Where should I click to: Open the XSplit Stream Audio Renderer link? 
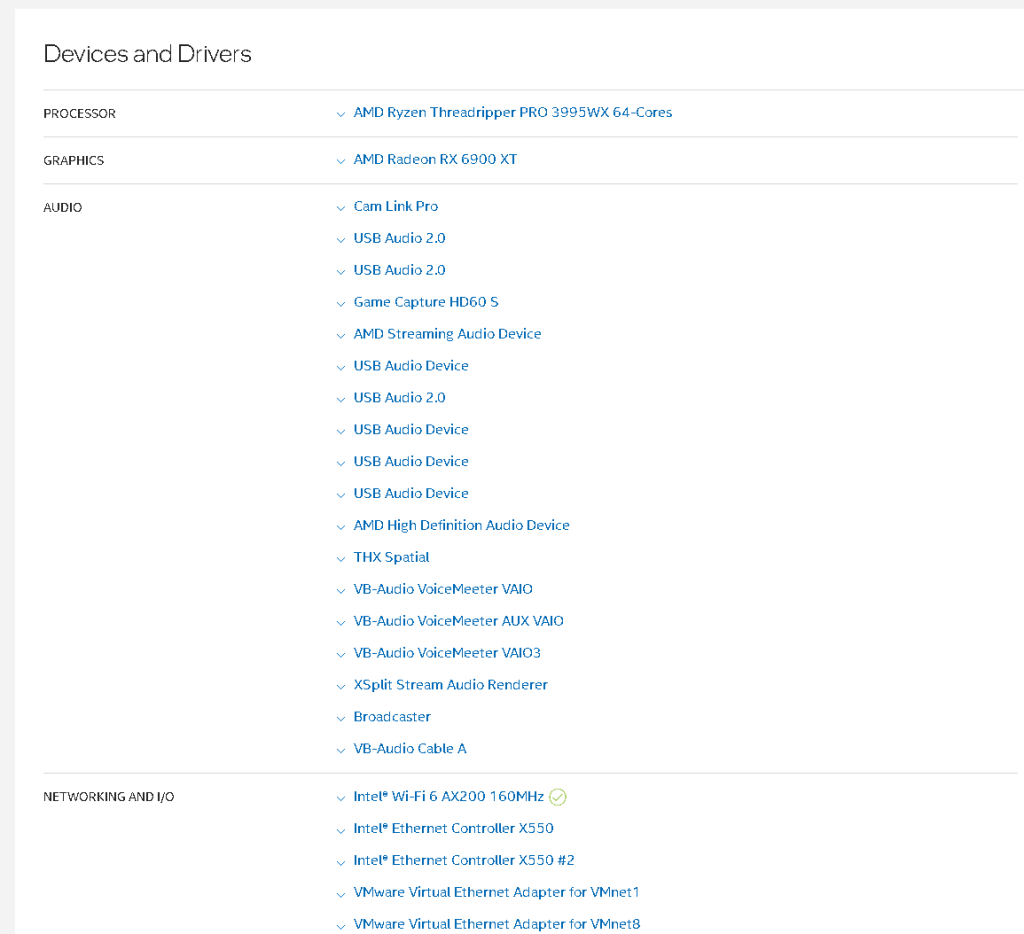[451, 684]
